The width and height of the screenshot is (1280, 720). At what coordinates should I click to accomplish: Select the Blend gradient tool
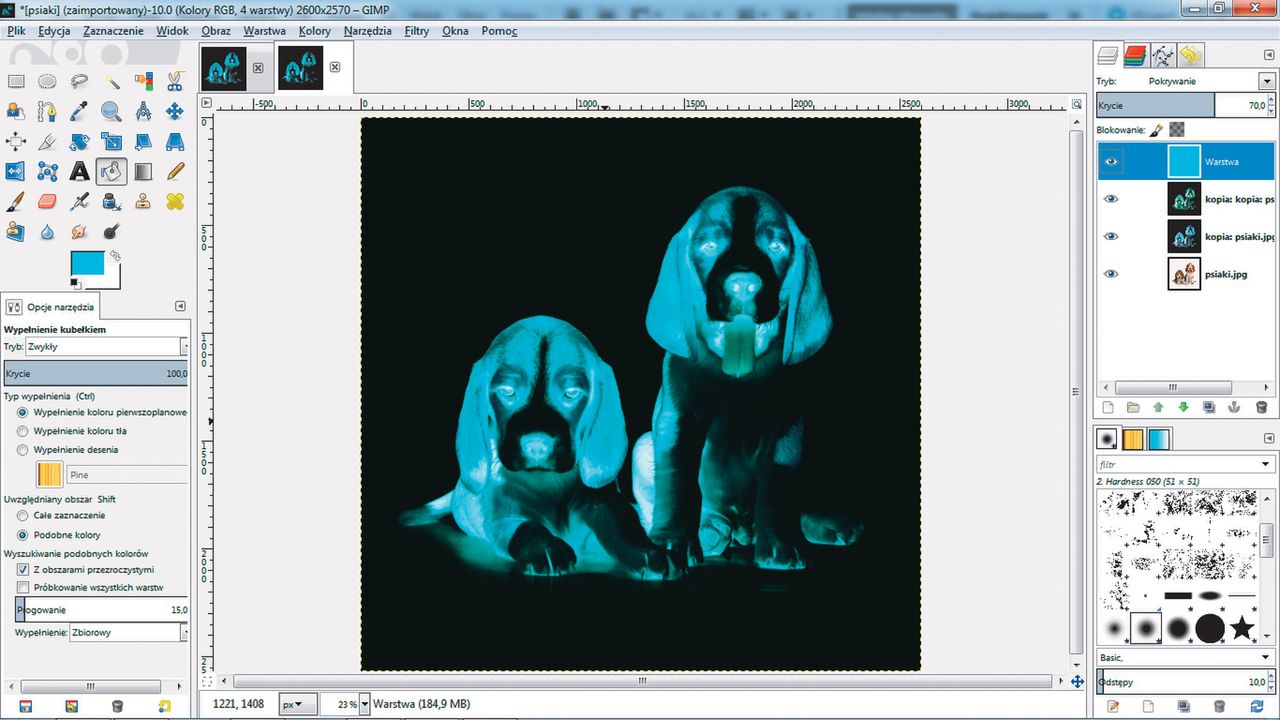(143, 172)
